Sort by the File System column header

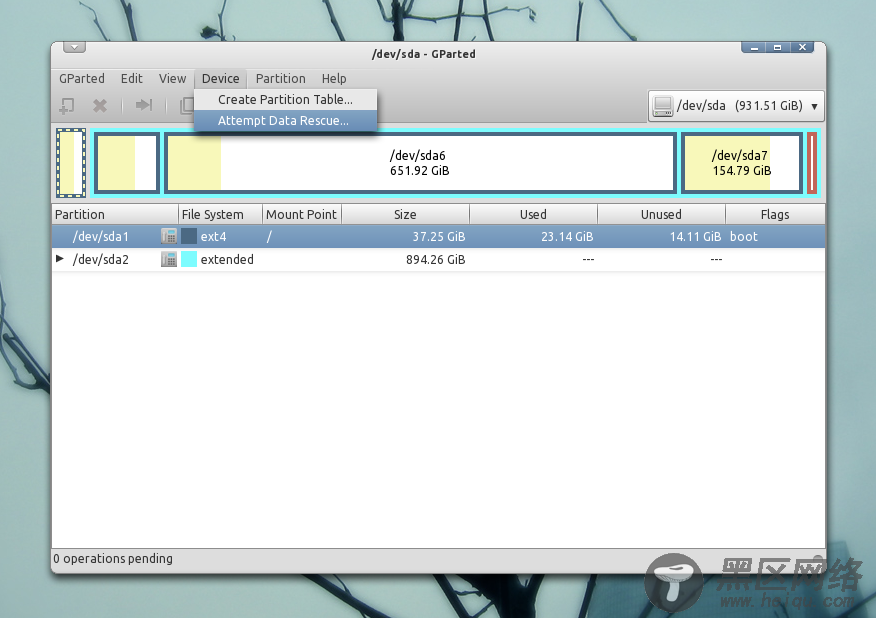[220, 215]
